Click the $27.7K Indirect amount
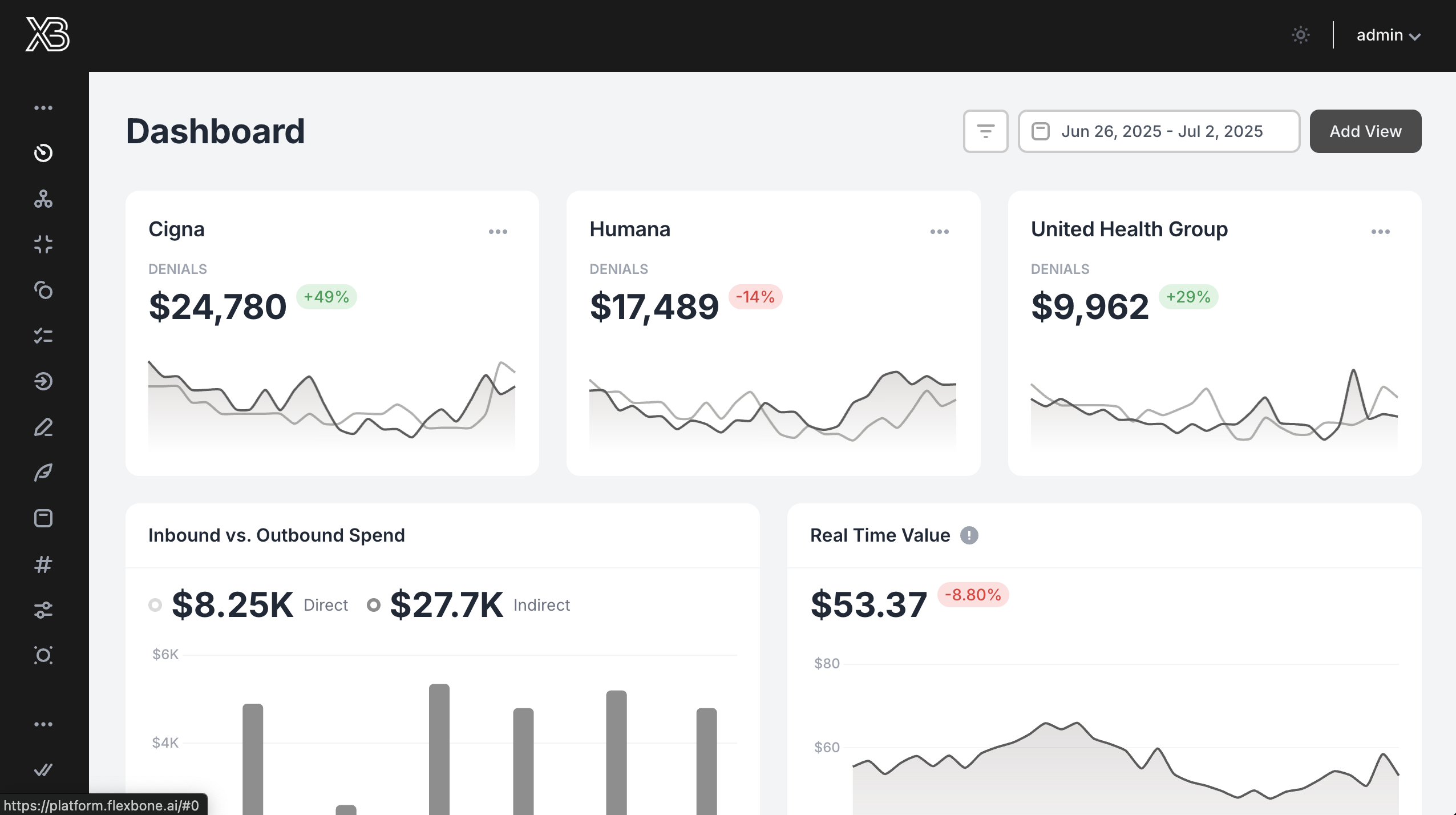This screenshot has height=815, width=1456. point(447,605)
